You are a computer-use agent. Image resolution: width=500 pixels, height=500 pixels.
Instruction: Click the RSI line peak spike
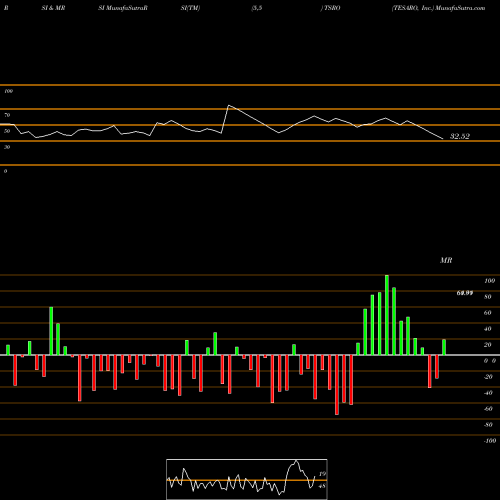[229, 106]
